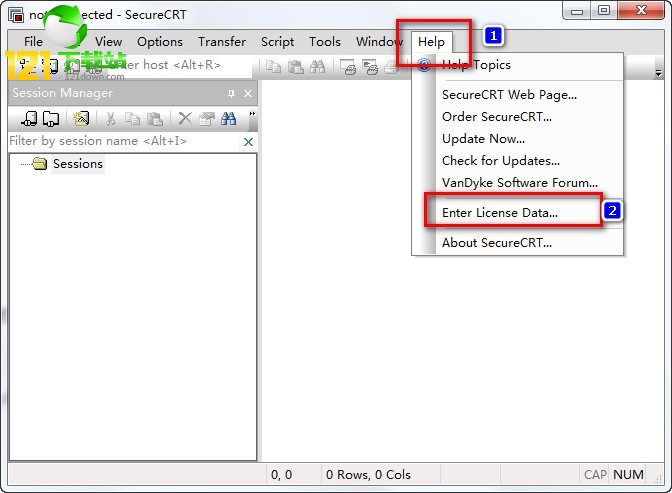The width and height of the screenshot is (672, 493).
Task: Close the SecureCRT window
Action: (641, 11)
